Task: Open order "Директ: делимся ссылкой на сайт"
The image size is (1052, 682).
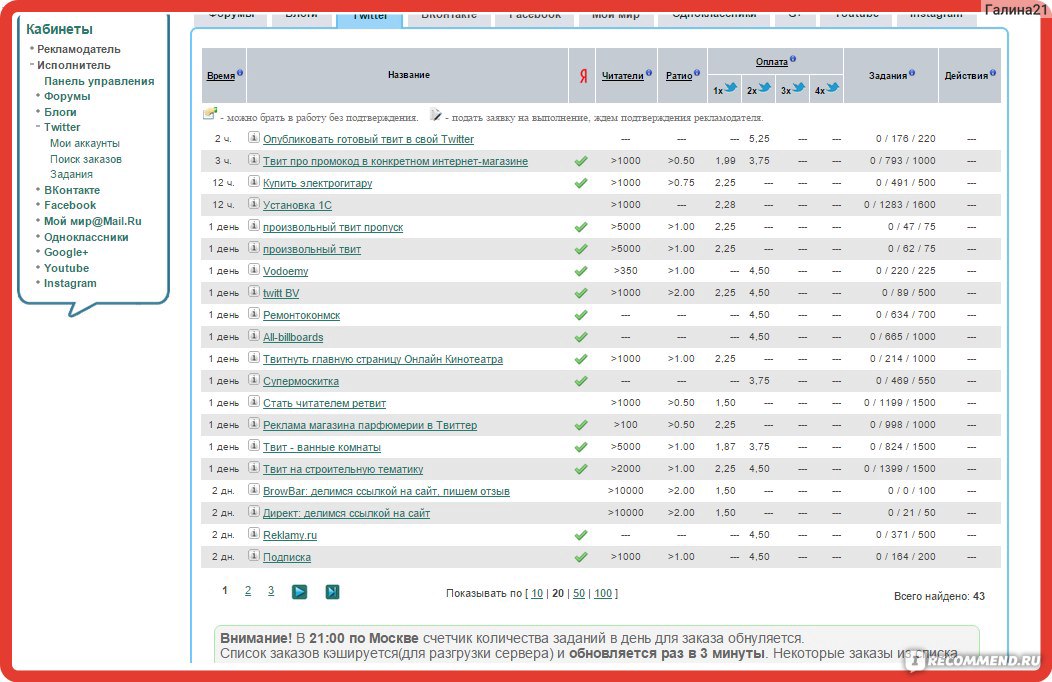Action: (346, 513)
